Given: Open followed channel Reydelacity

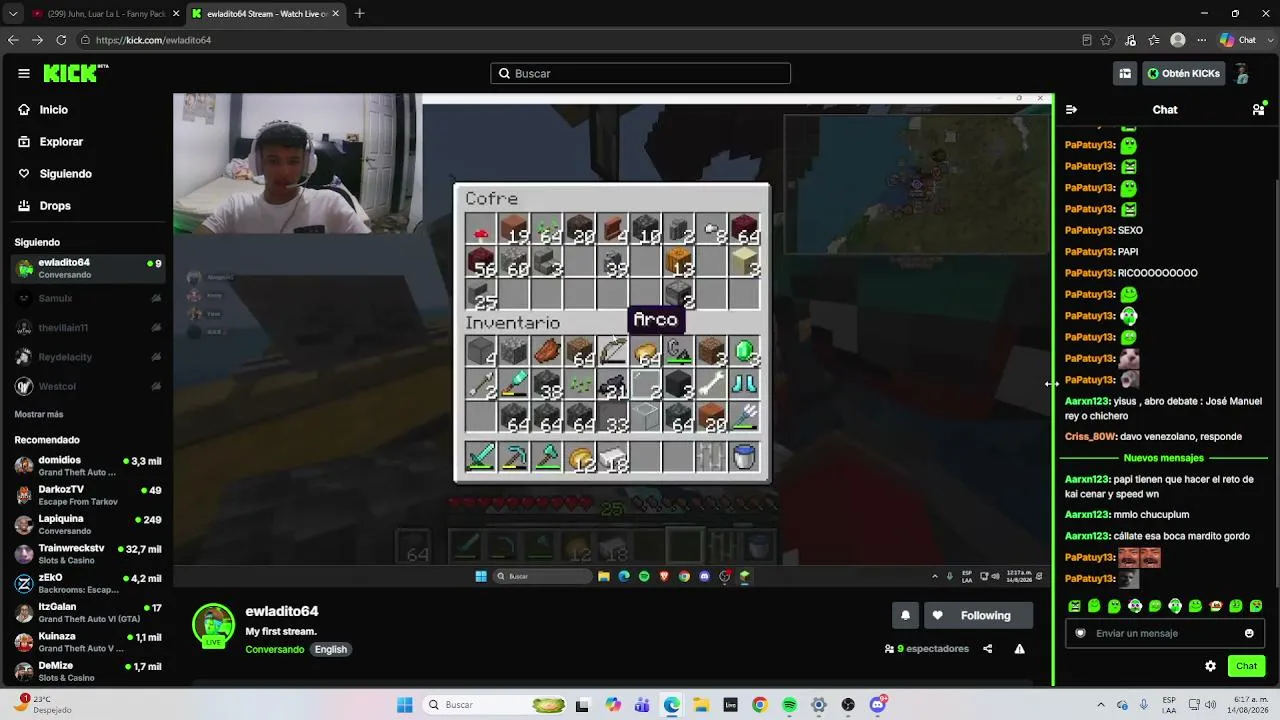Looking at the screenshot, I should [x=88, y=357].
